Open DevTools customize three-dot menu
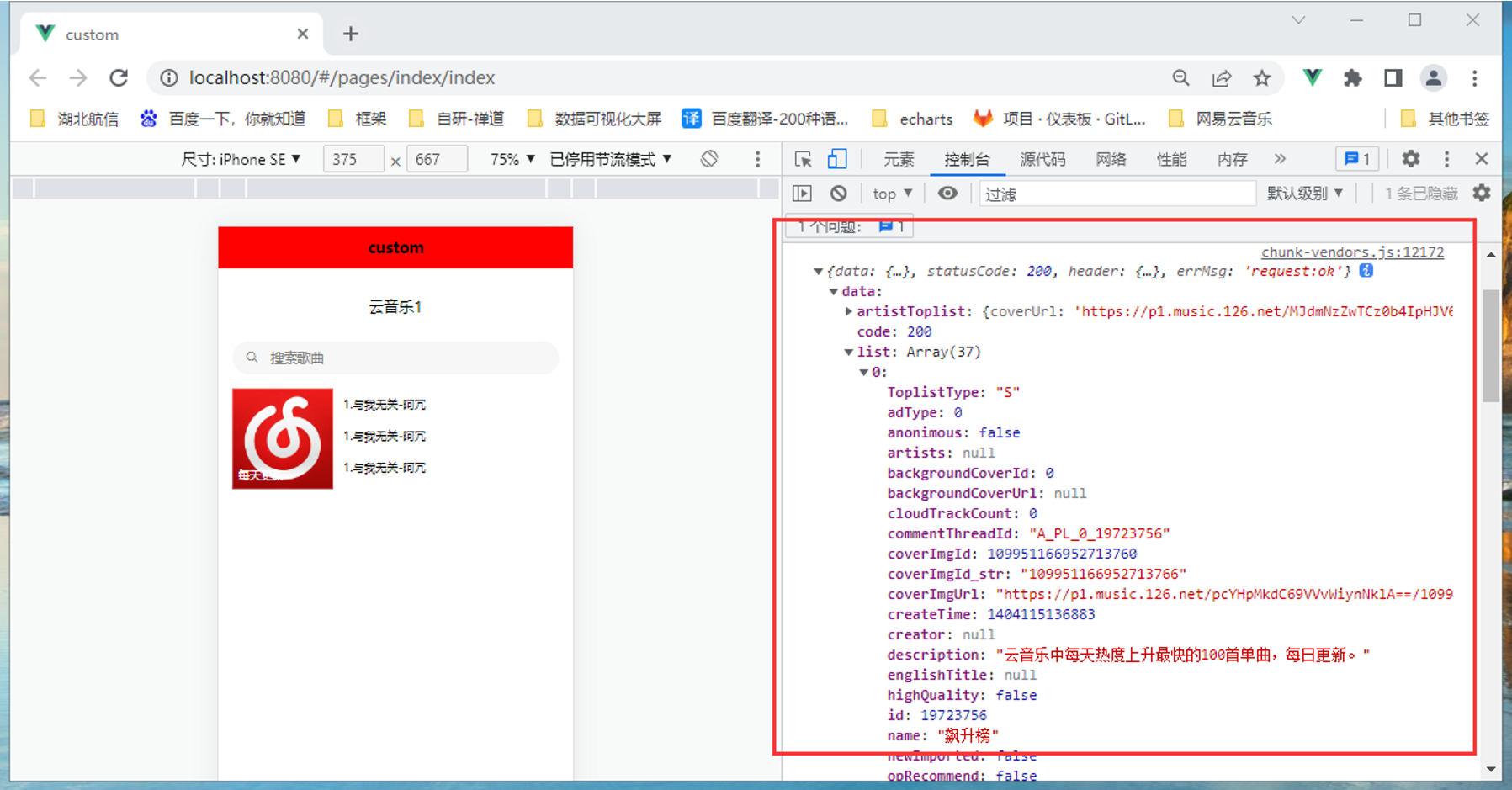The image size is (1512, 790). (x=1446, y=159)
